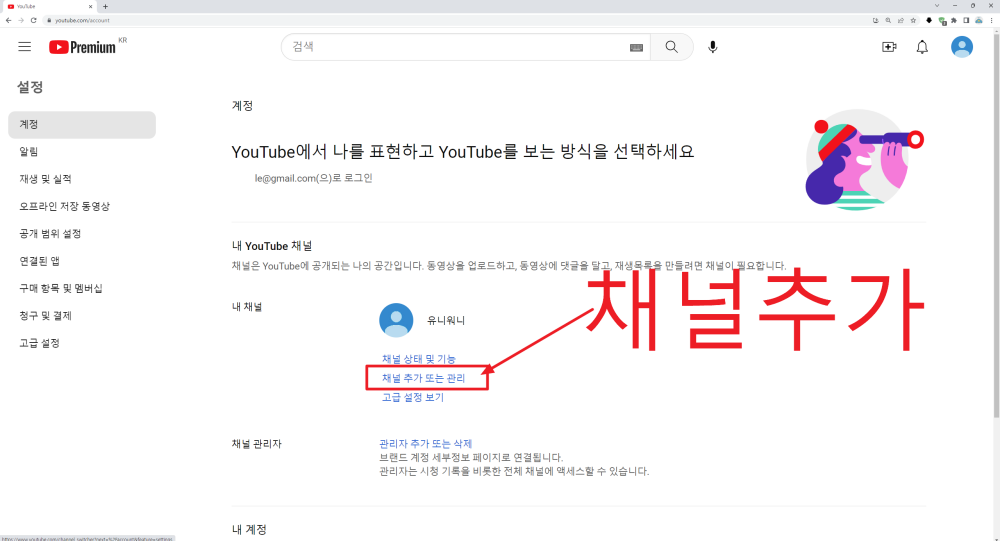The height and width of the screenshot is (541, 1000).
Task: Open the Extensions puzzle icon
Action: point(954,20)
